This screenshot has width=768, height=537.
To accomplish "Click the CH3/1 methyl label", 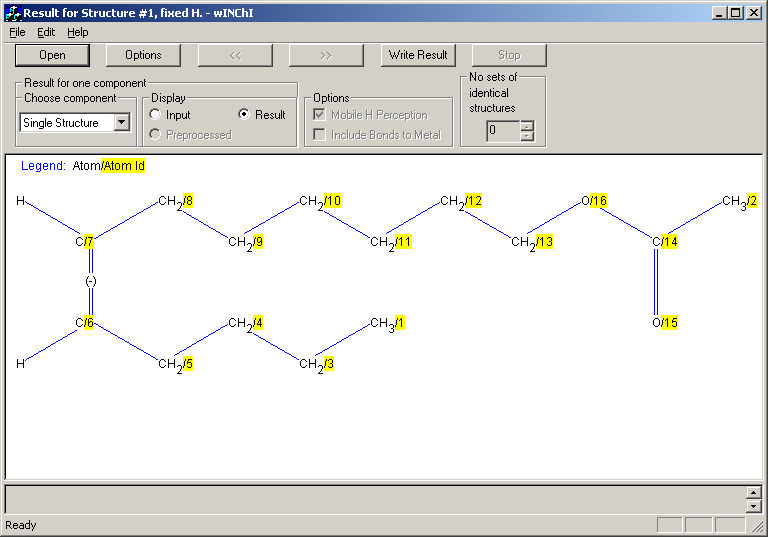I will coord(387,324).
